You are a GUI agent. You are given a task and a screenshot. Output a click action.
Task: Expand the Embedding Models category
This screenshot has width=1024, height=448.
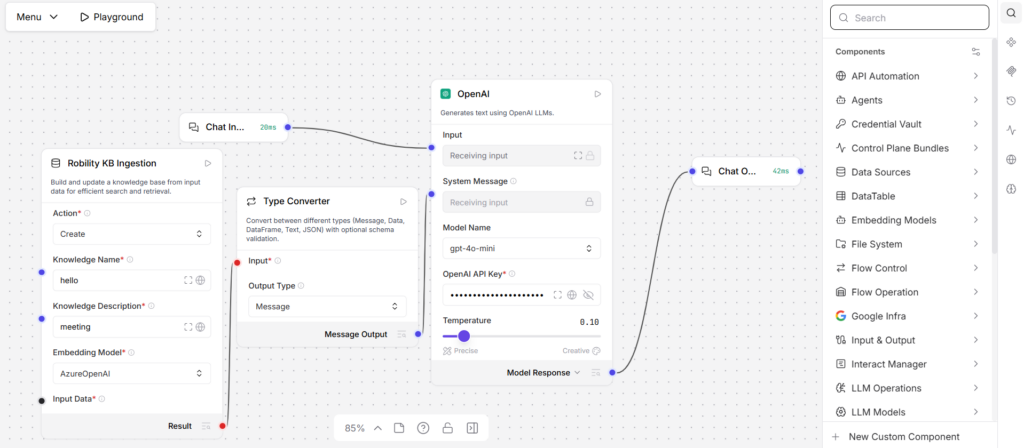[908, 220]
